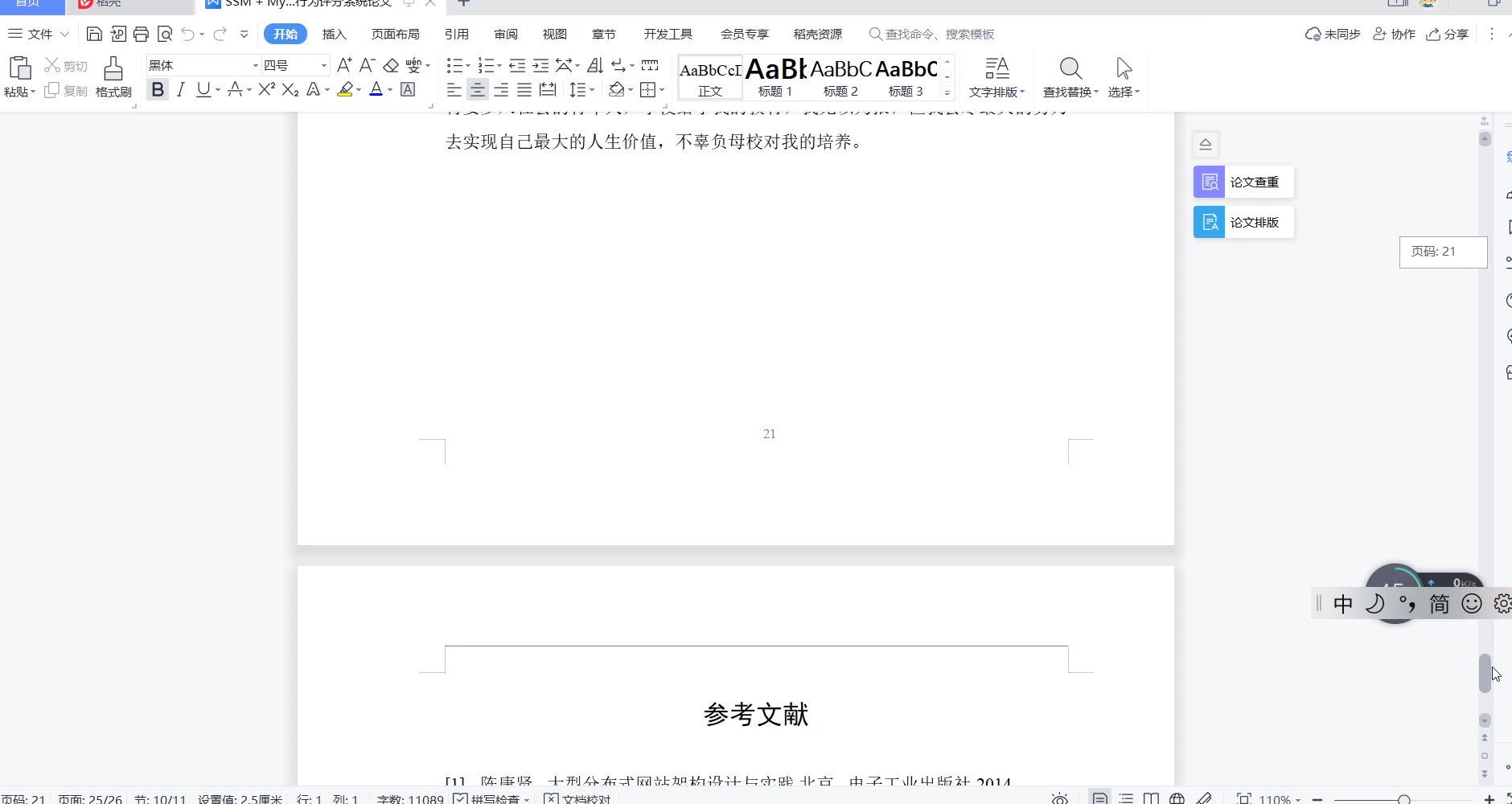The image size is (1512, 804).
Task: Open the 插入 ribbon tab
Action: pyautogui.click(x=334, y=34)
